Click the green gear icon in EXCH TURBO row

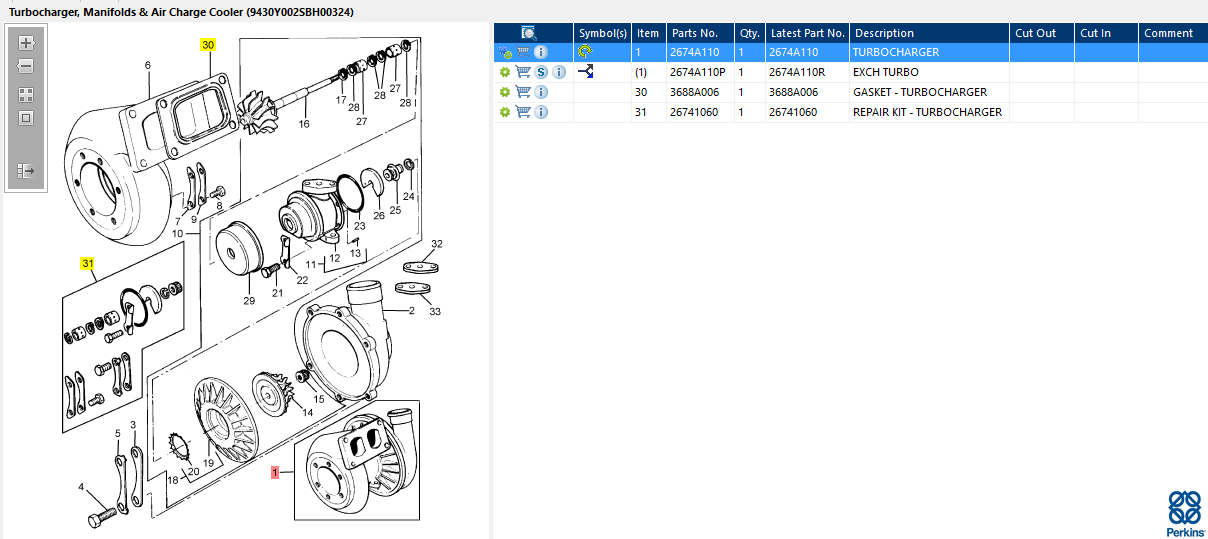[506, 72]
